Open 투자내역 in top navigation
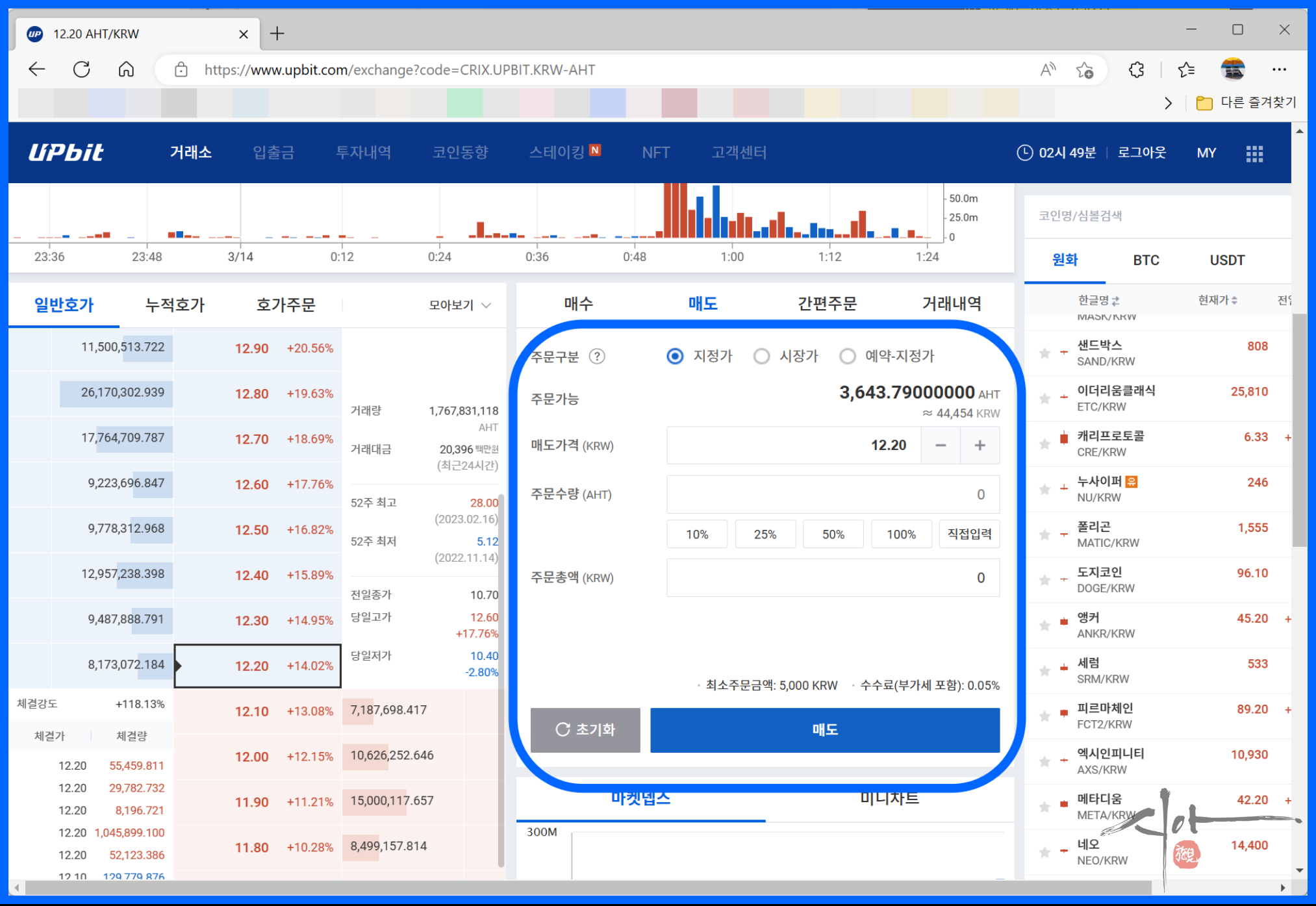This screenshot has width=1316, height=906. 363,153
